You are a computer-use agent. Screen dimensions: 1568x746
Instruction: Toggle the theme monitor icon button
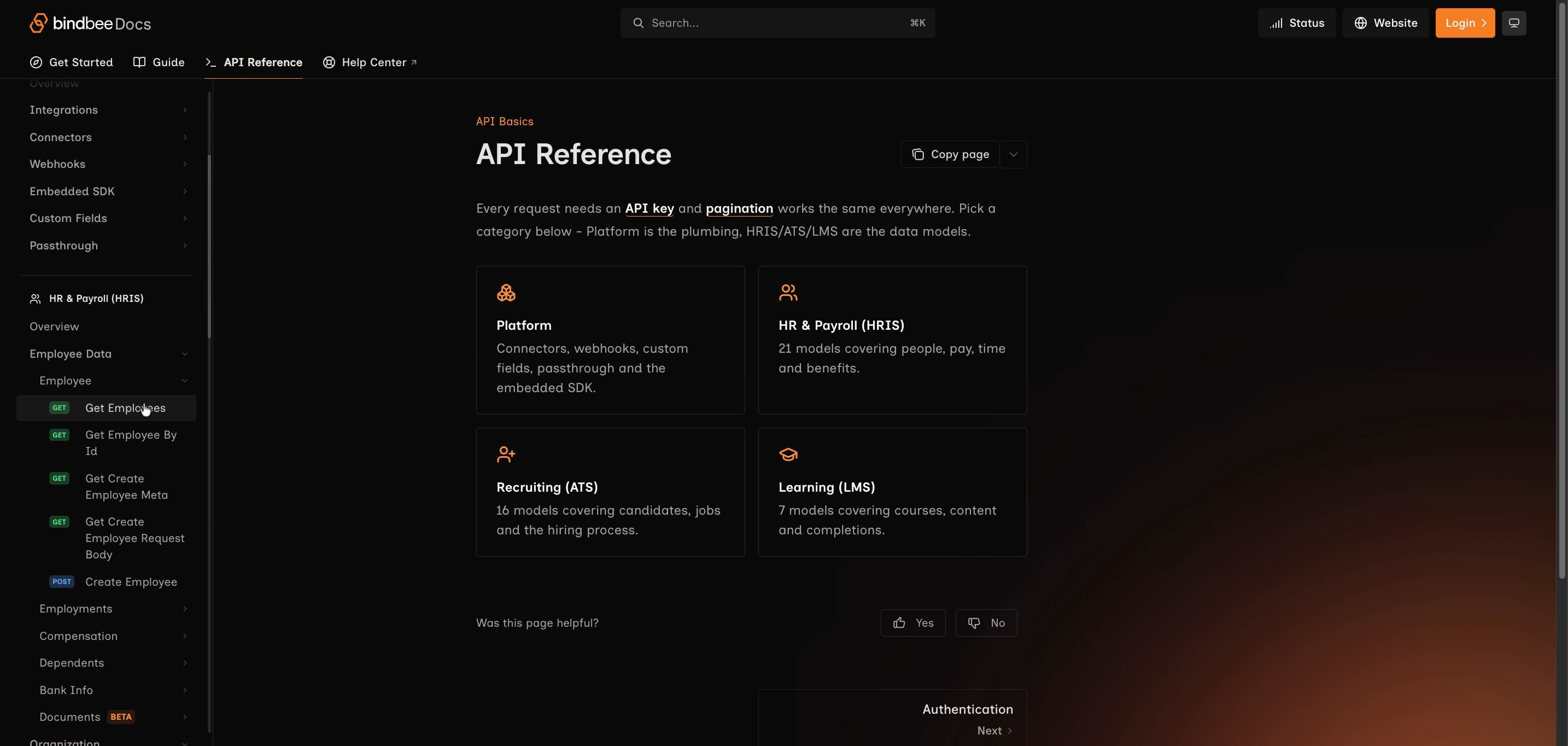(1514, 23)
